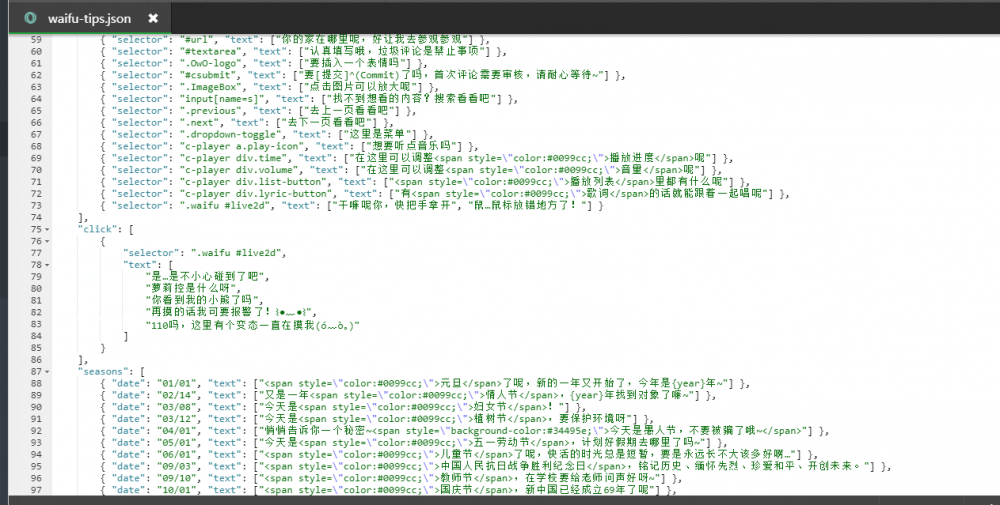
Task: Close the waifu-tips.json tab
Action: [153, 18]
